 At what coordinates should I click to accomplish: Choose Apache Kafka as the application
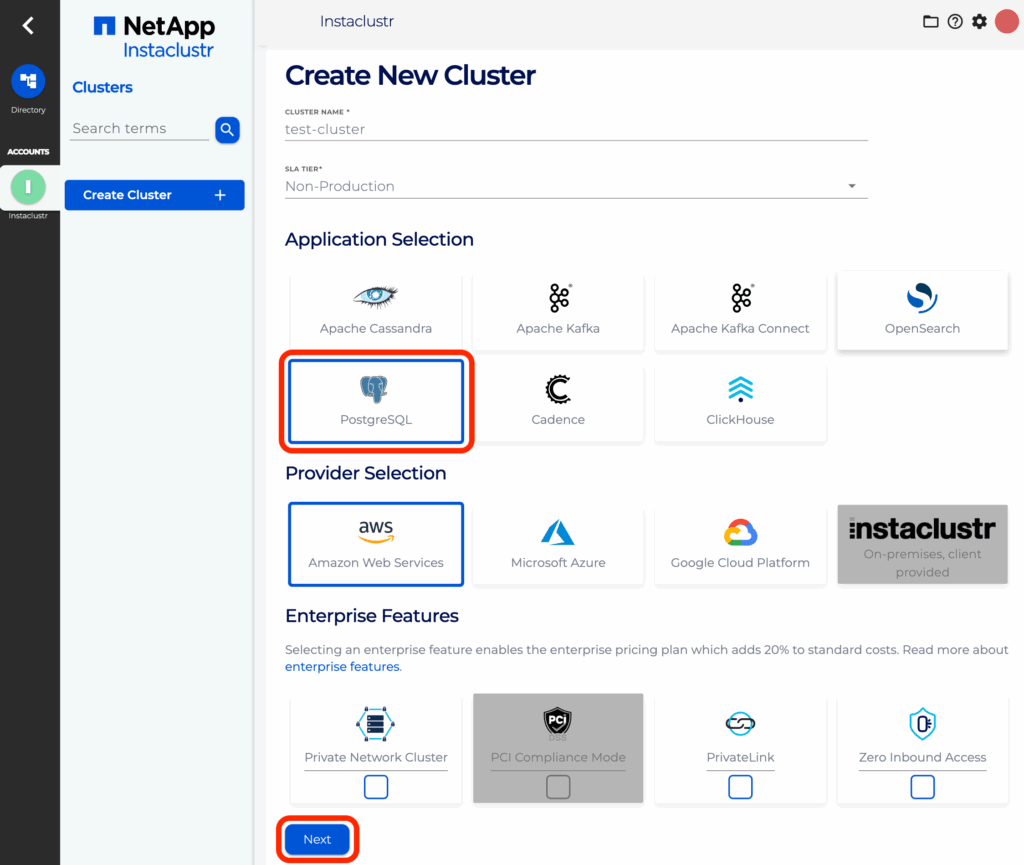click(557, 310)
